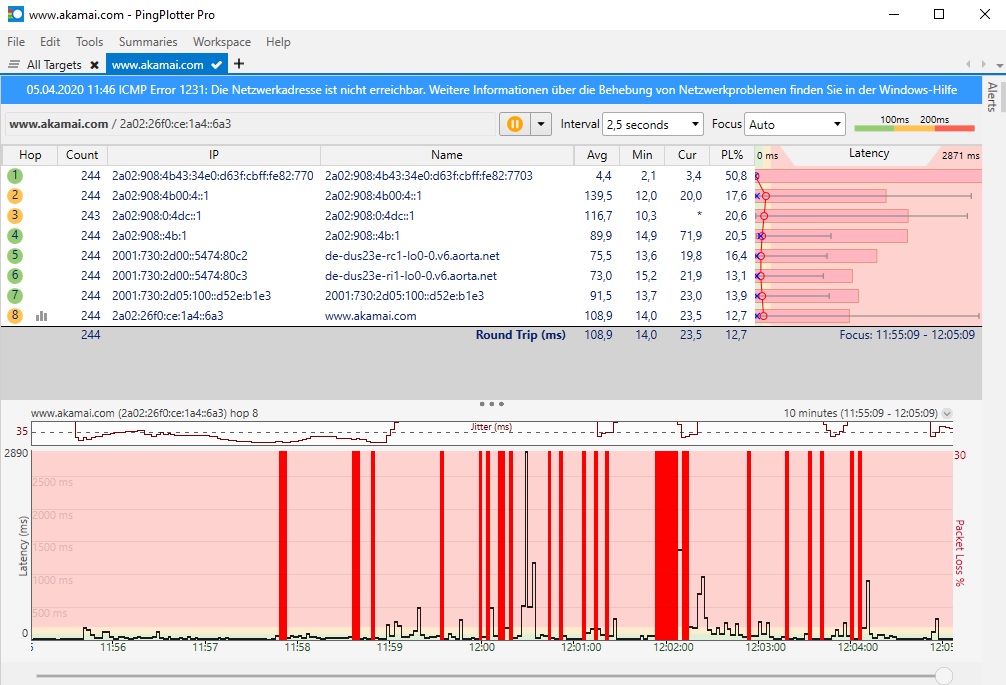Open the Workspace menu
The height and width of the screenshot is (685, 1006).
pyautogui.click(x=222, y=42)
